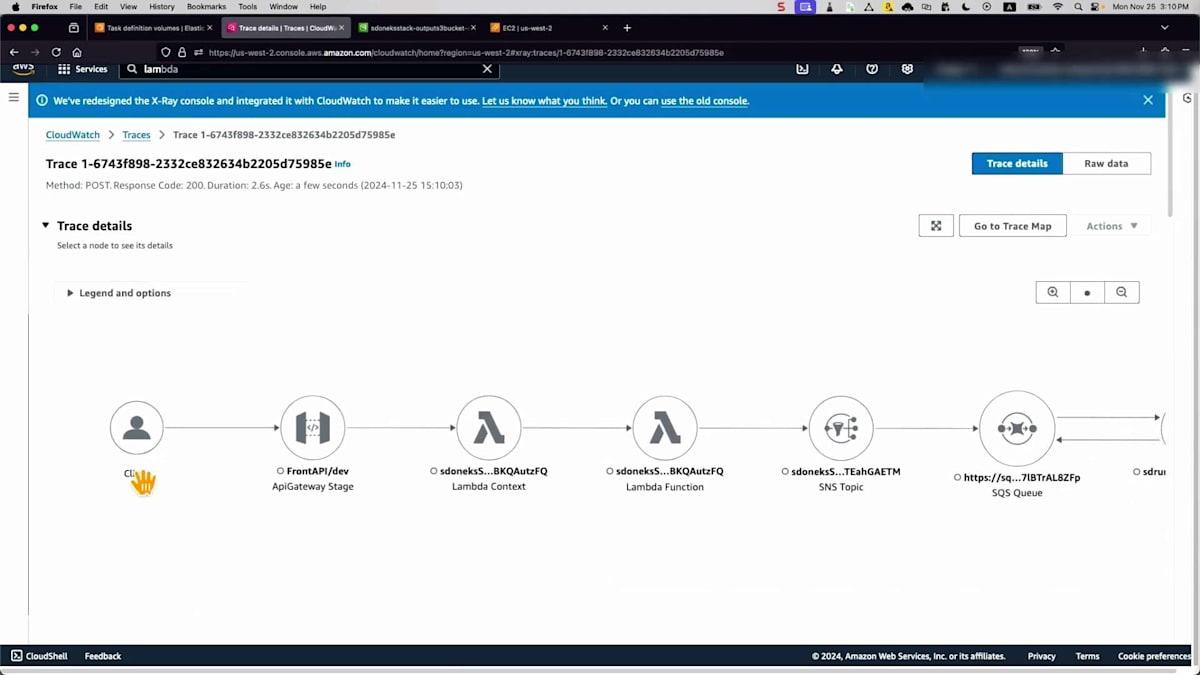This screenshot has width=1200, height=675.
Task: Select the Client user node icon
Action: point(136,428)
